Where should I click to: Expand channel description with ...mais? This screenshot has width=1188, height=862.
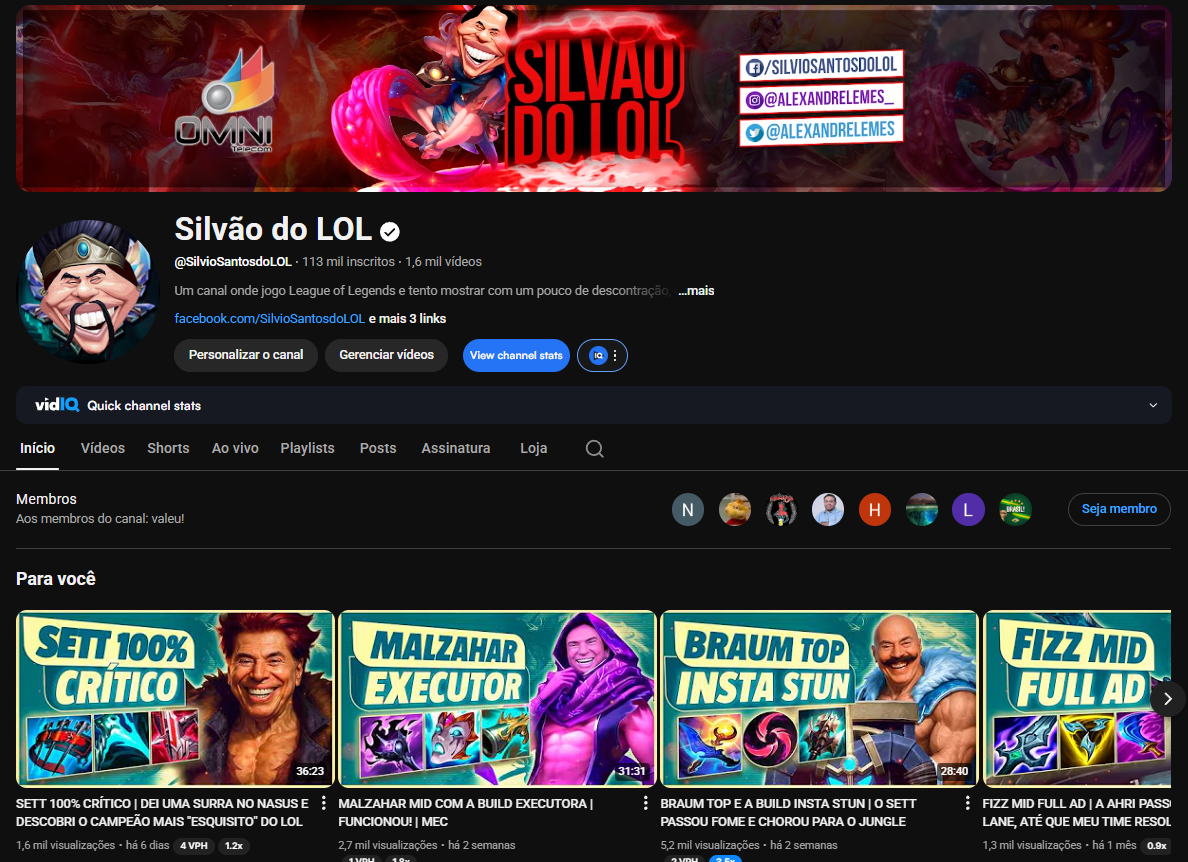(696, 291)
